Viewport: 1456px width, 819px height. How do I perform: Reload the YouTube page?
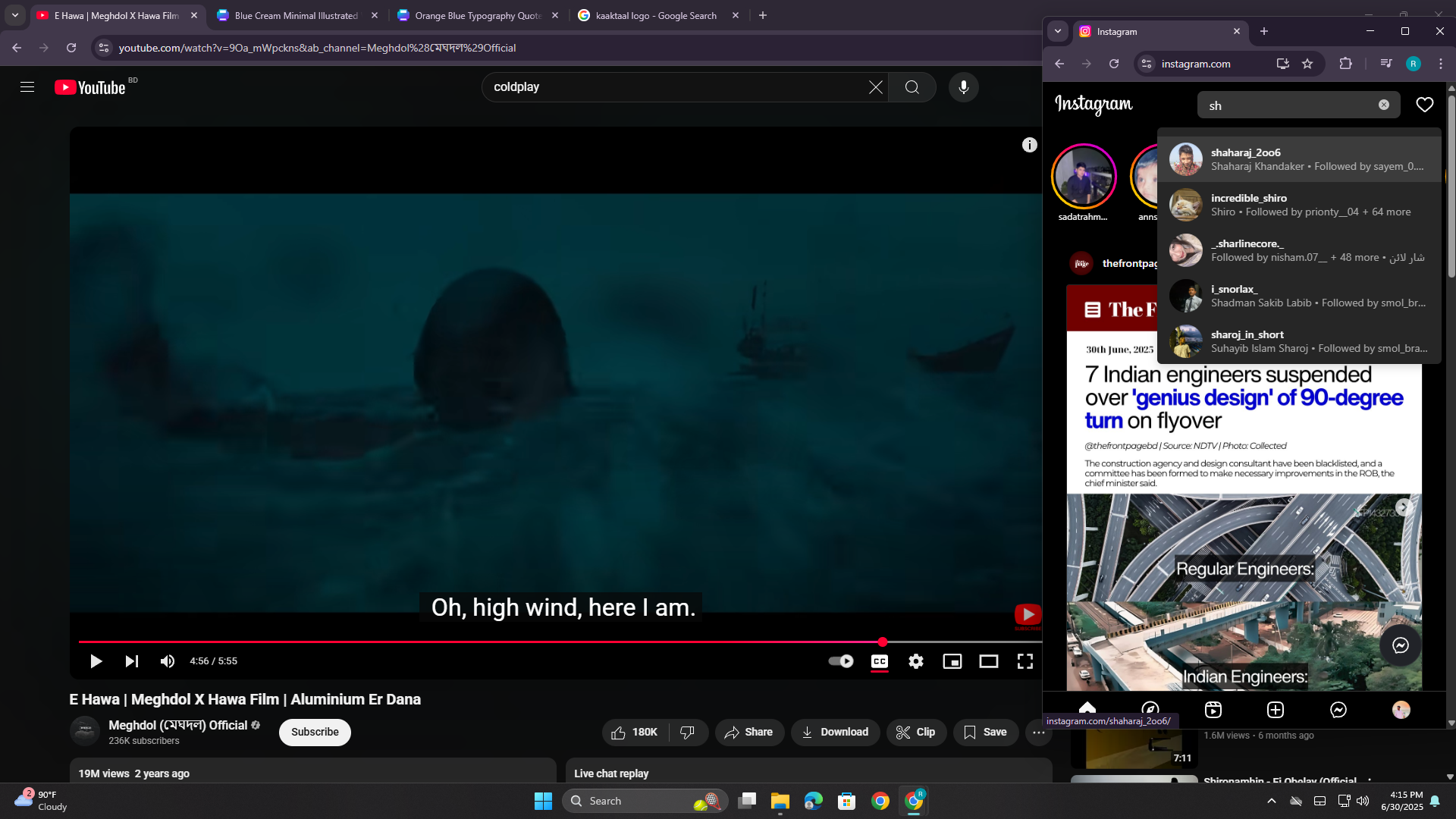71,48
